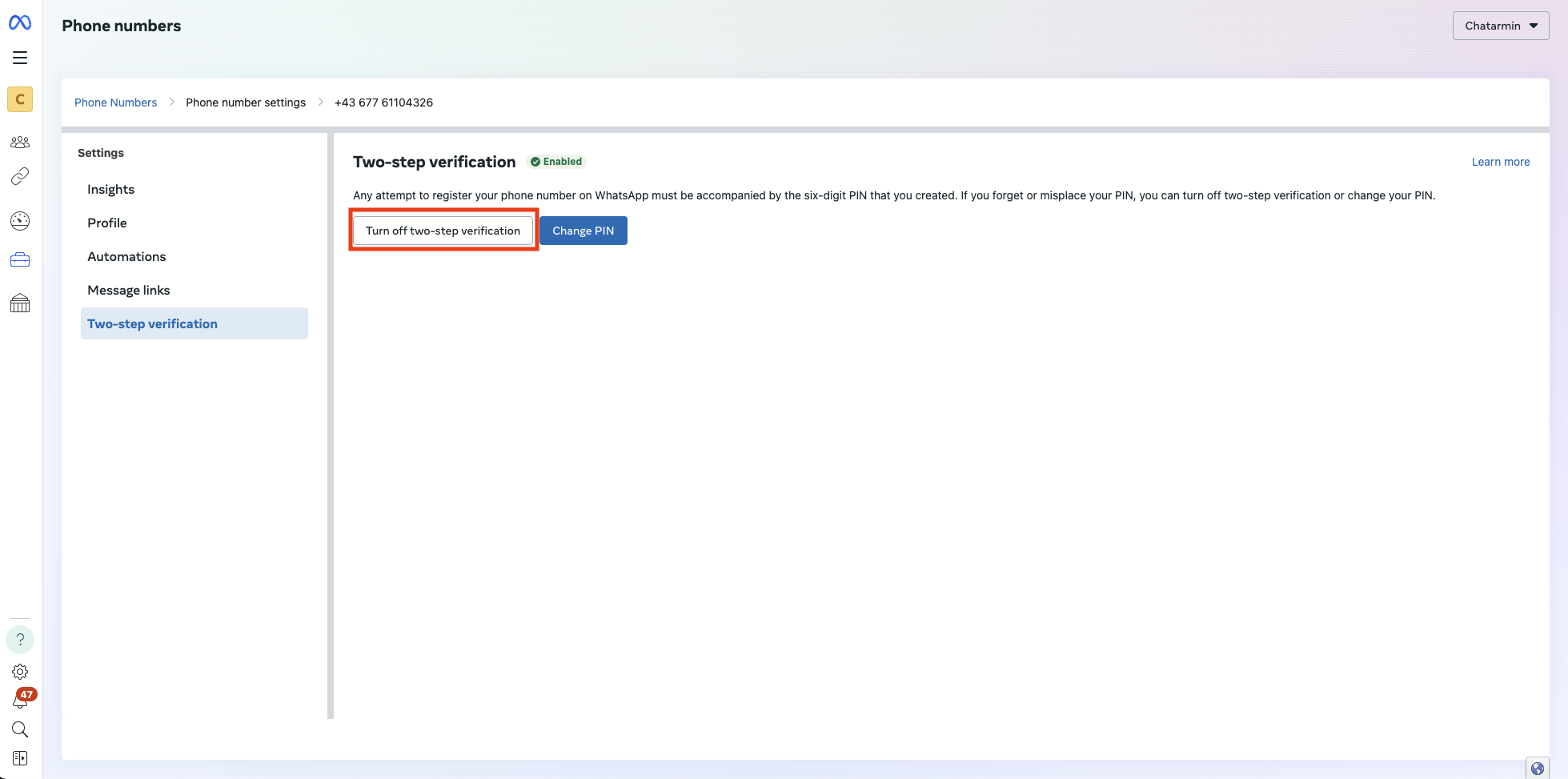This screenshot has height=779, width=1568.
Task: Open settings with the gear icon
Action: (20, 672)
